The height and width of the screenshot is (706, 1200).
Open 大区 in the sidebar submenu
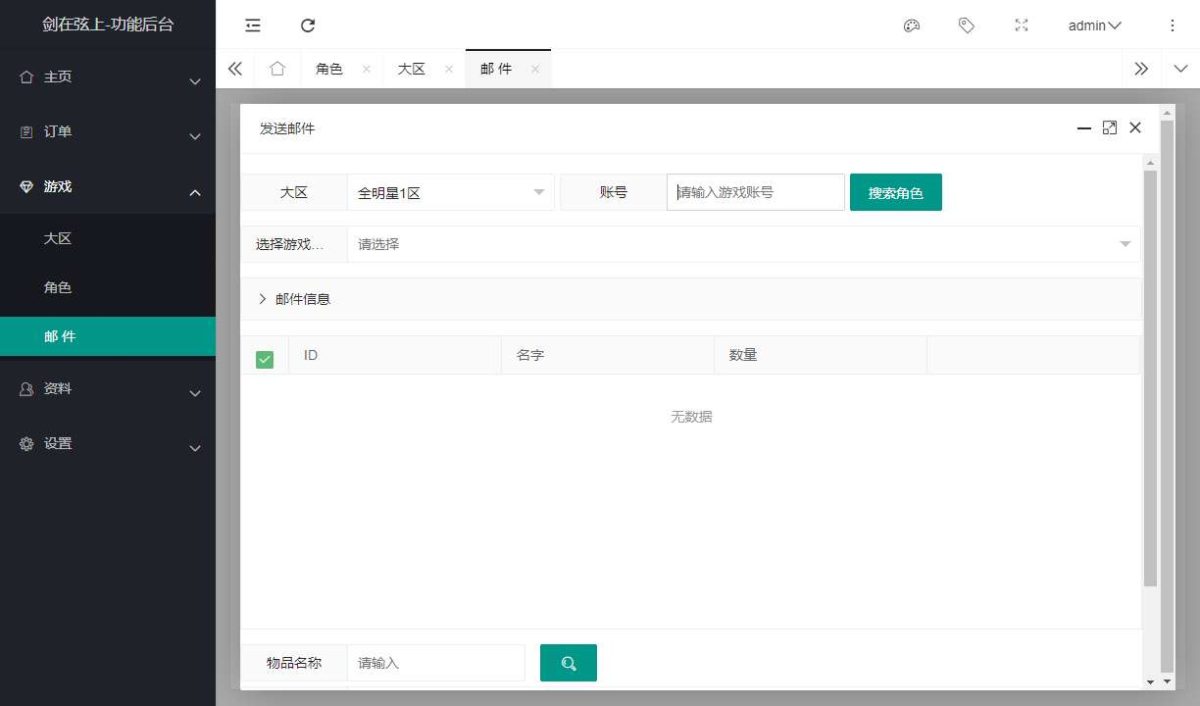tap(108, 239)
